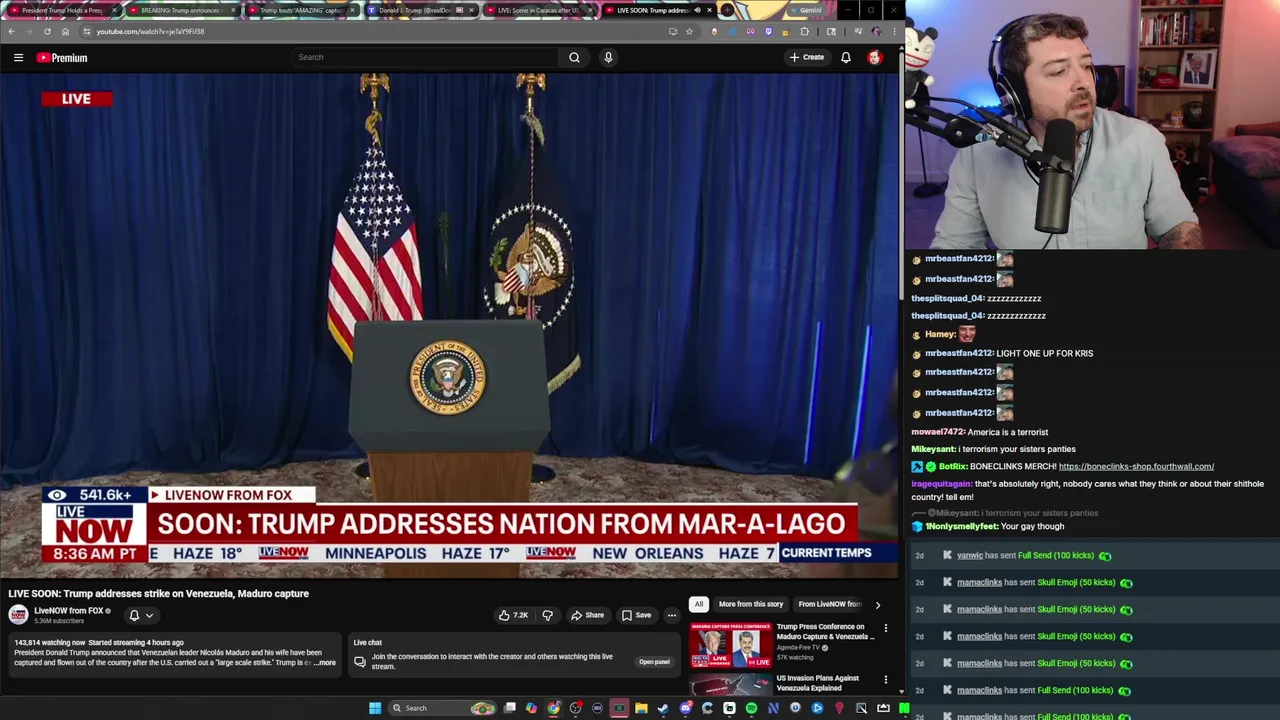1280x720 pixels.
Task: Click the Create video button
Action: click(807, 57)
